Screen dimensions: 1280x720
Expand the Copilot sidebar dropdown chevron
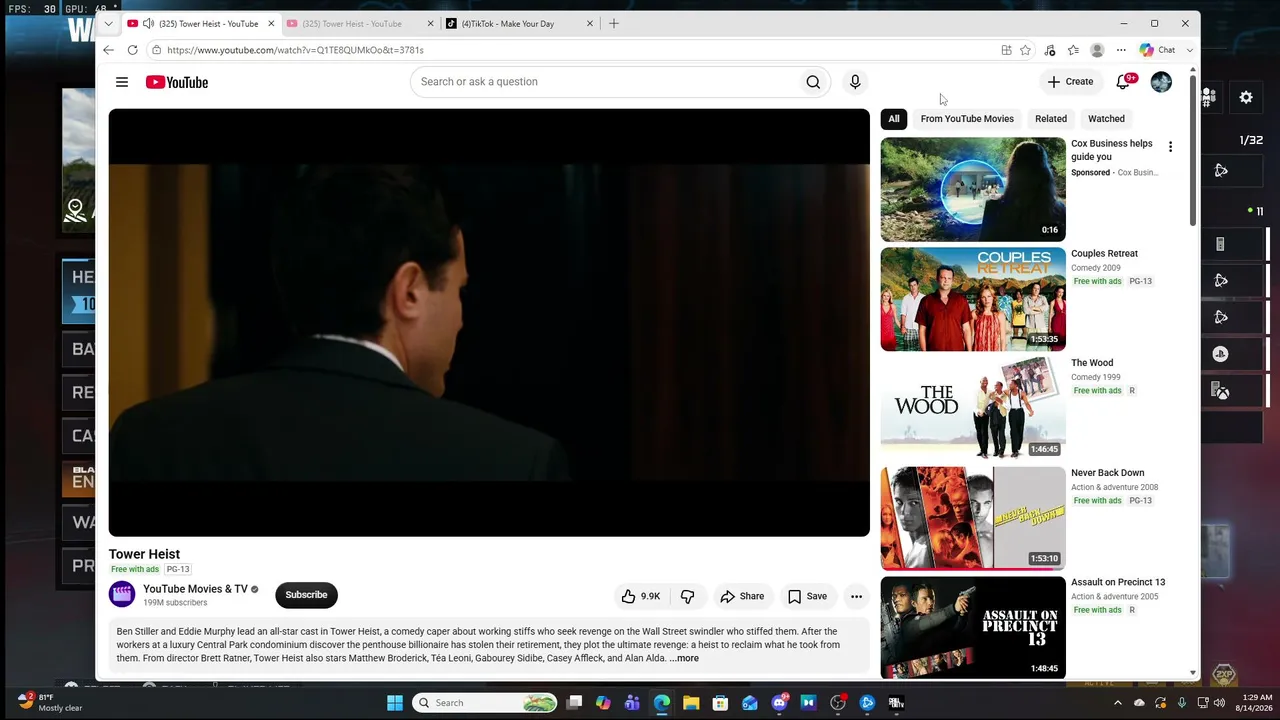pos(1189,50)
